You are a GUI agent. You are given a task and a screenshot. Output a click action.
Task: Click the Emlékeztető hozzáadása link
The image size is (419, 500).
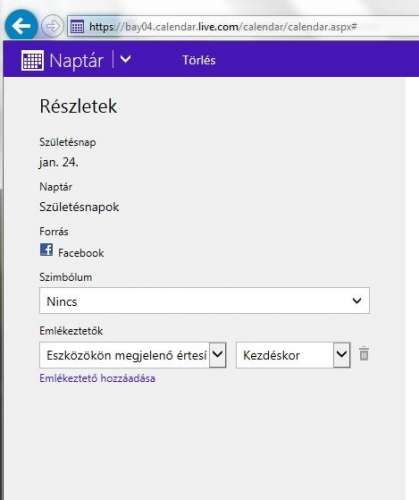97,379
